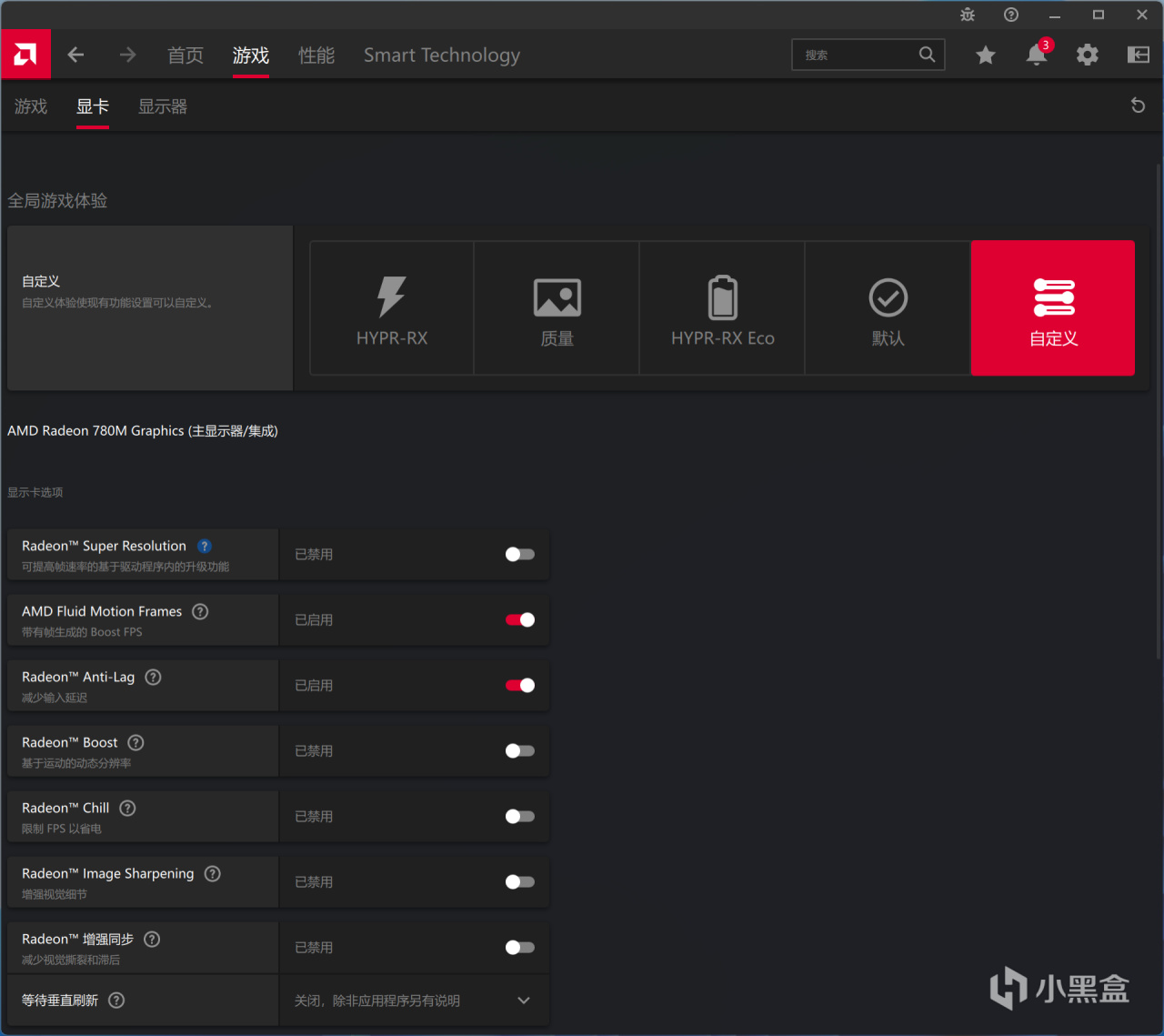Select the 显卡 sub-tab
The height and width of the screenshot is (1036, 1164).
click(93, 106)
